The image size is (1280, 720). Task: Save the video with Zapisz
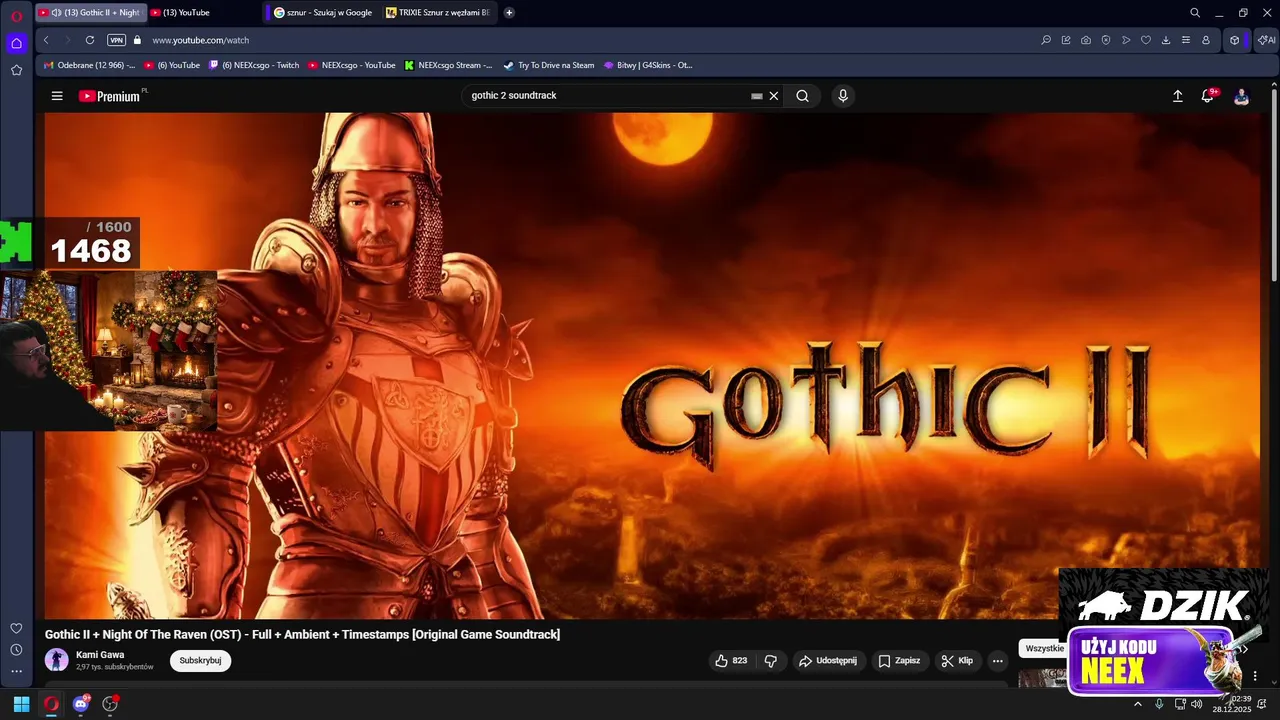coord(899,661)
